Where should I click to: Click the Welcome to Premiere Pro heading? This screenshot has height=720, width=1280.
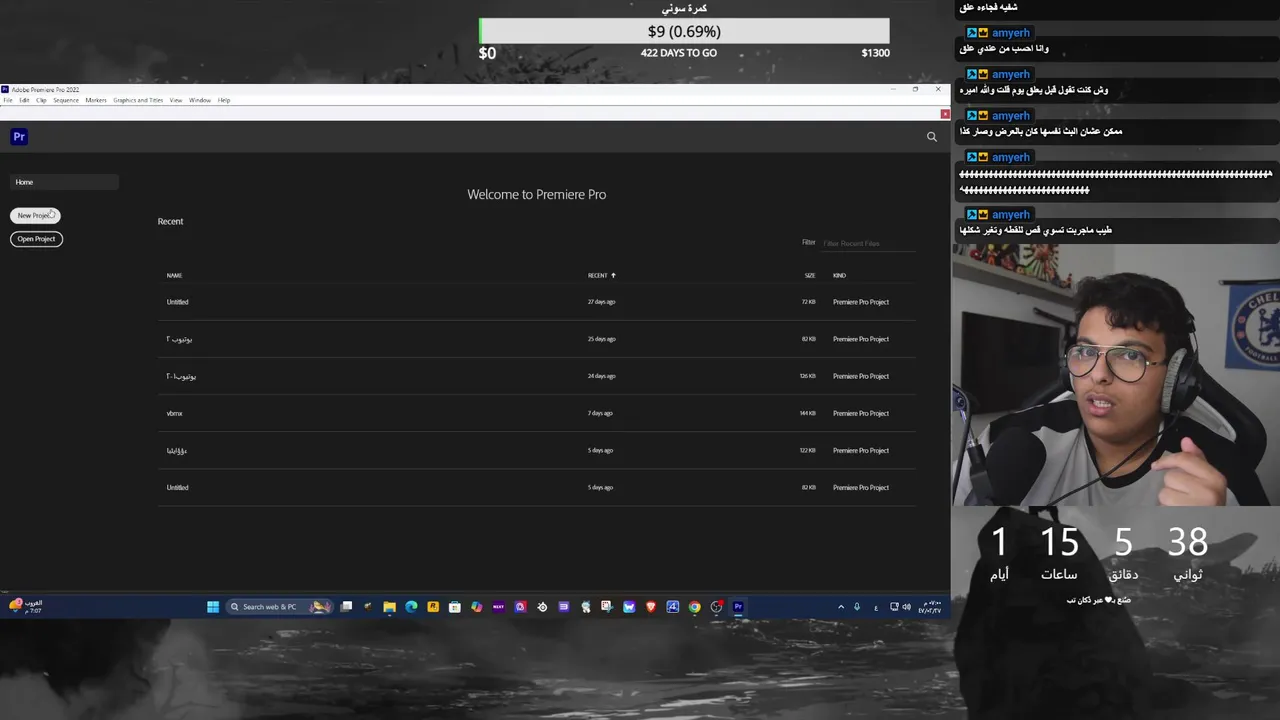(536, 194)
